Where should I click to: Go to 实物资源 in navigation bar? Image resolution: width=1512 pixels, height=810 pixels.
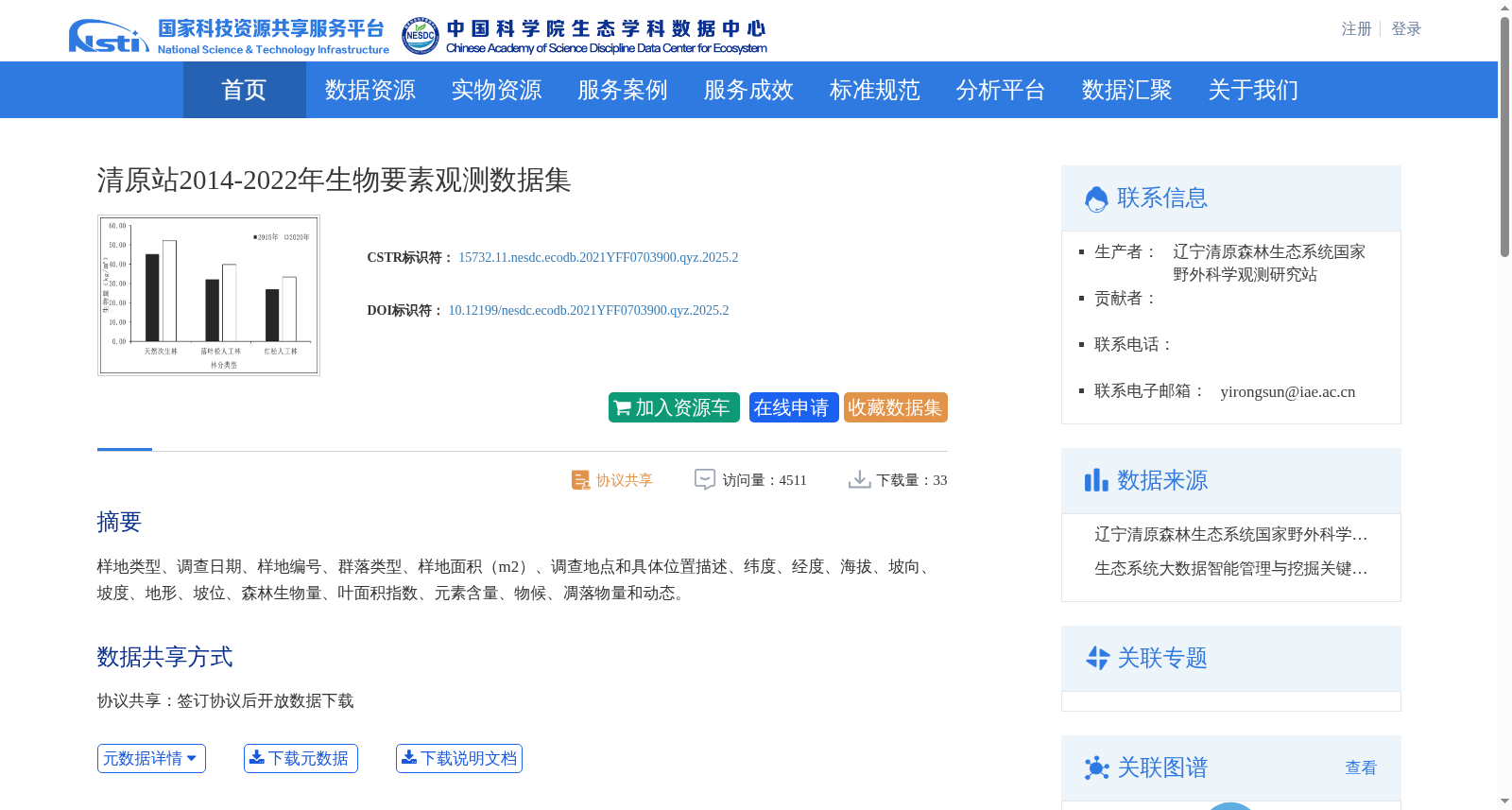(496, 90)
